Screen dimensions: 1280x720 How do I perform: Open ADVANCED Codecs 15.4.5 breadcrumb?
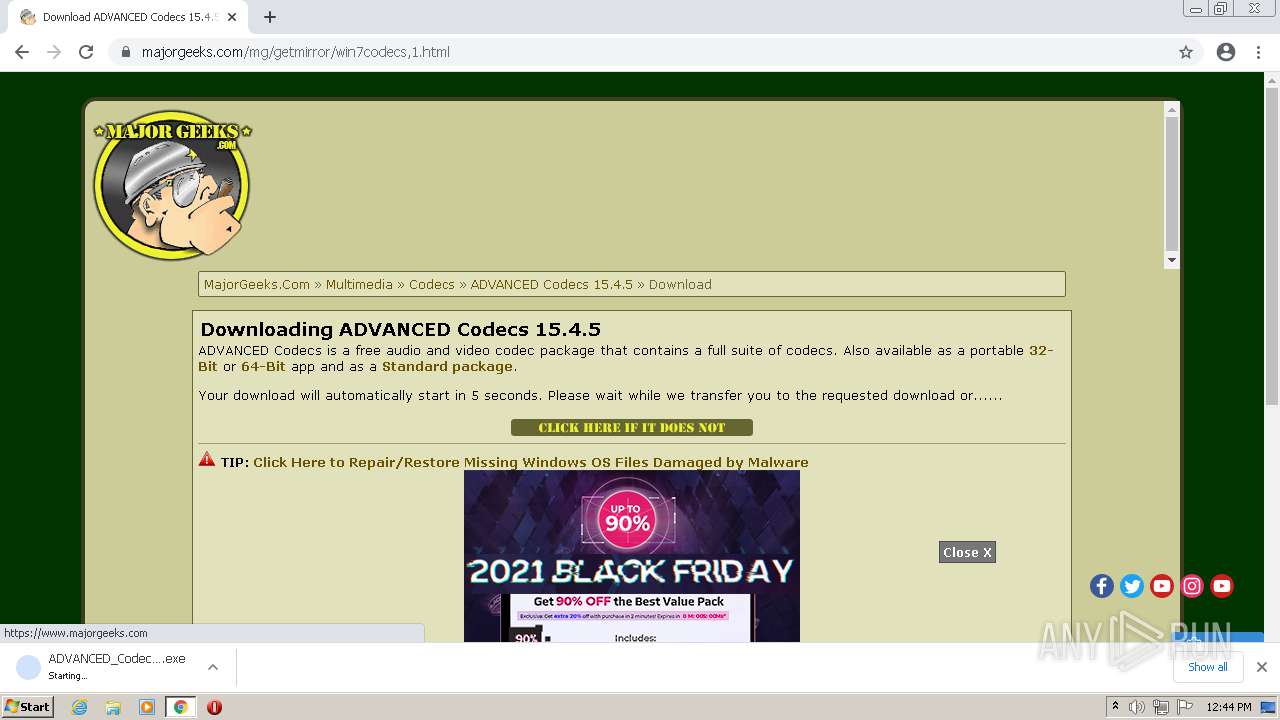[552, 285]
